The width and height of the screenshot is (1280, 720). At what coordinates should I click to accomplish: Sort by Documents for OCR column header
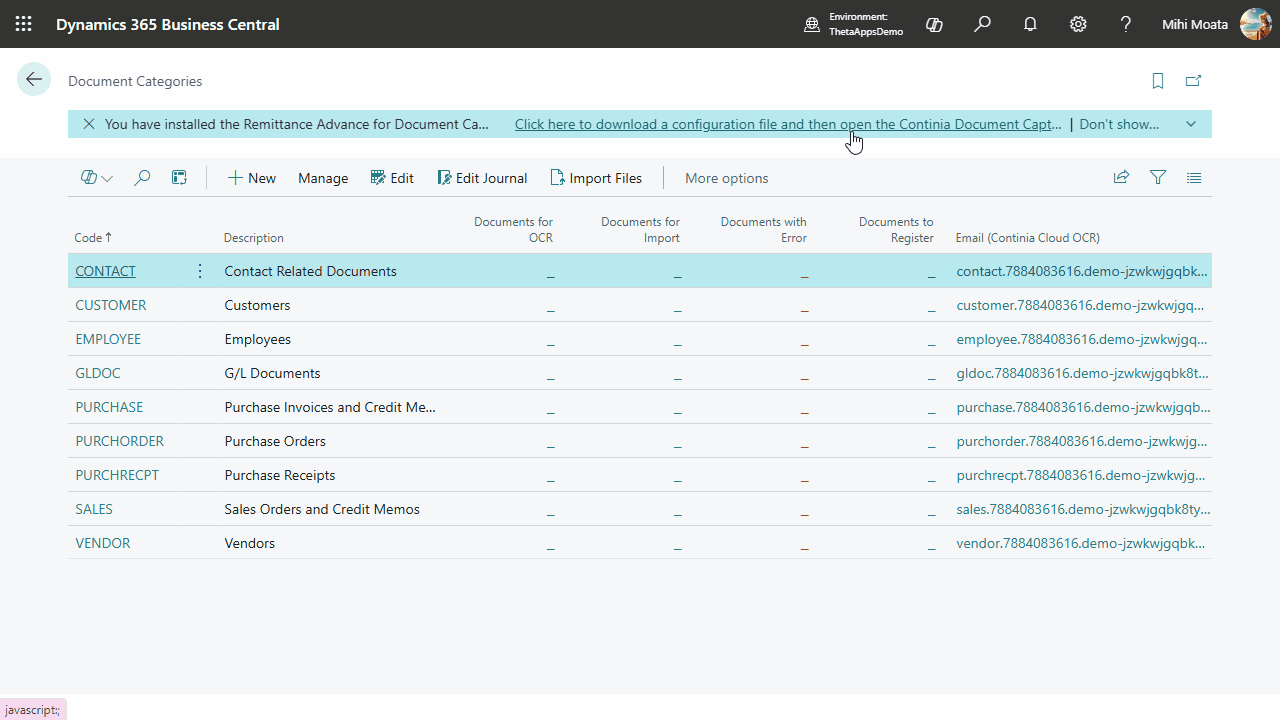click(513, 230)
